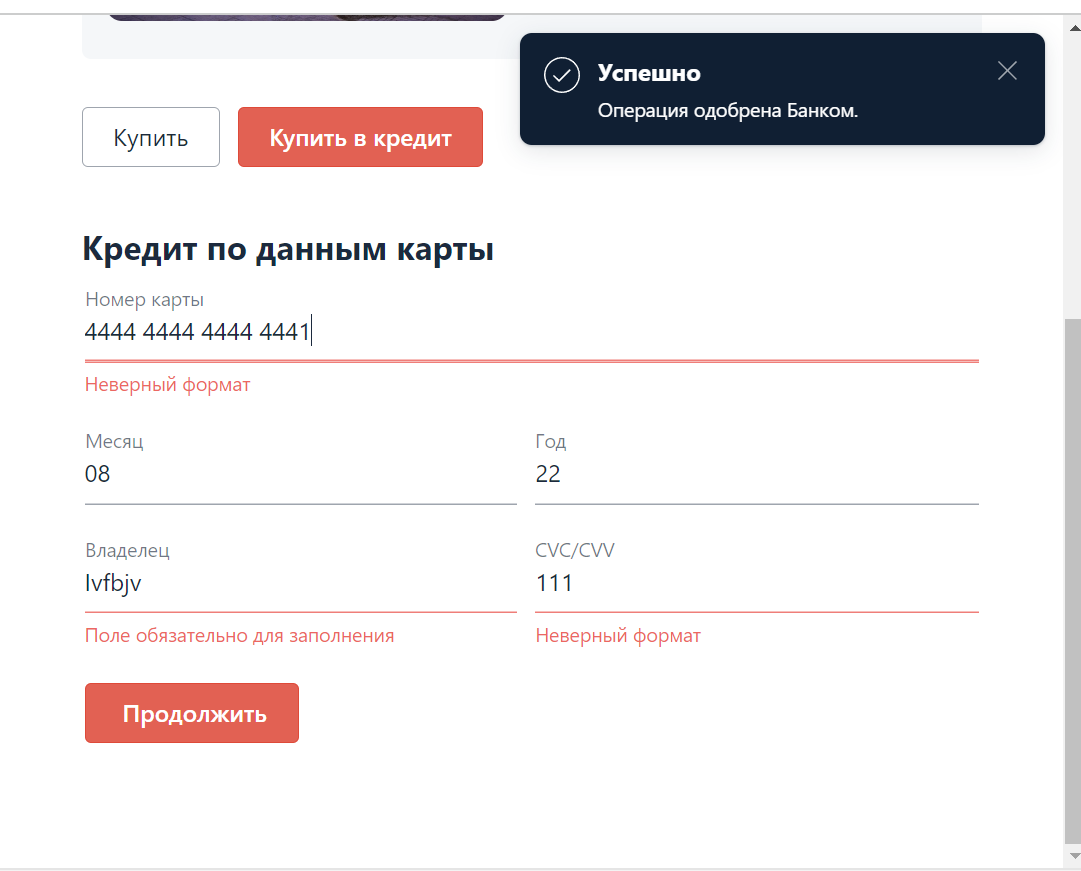The width and height of the screenshot is (1081, 871).
Task: Click the success checkmark icon in the notification
Action: 562,74
